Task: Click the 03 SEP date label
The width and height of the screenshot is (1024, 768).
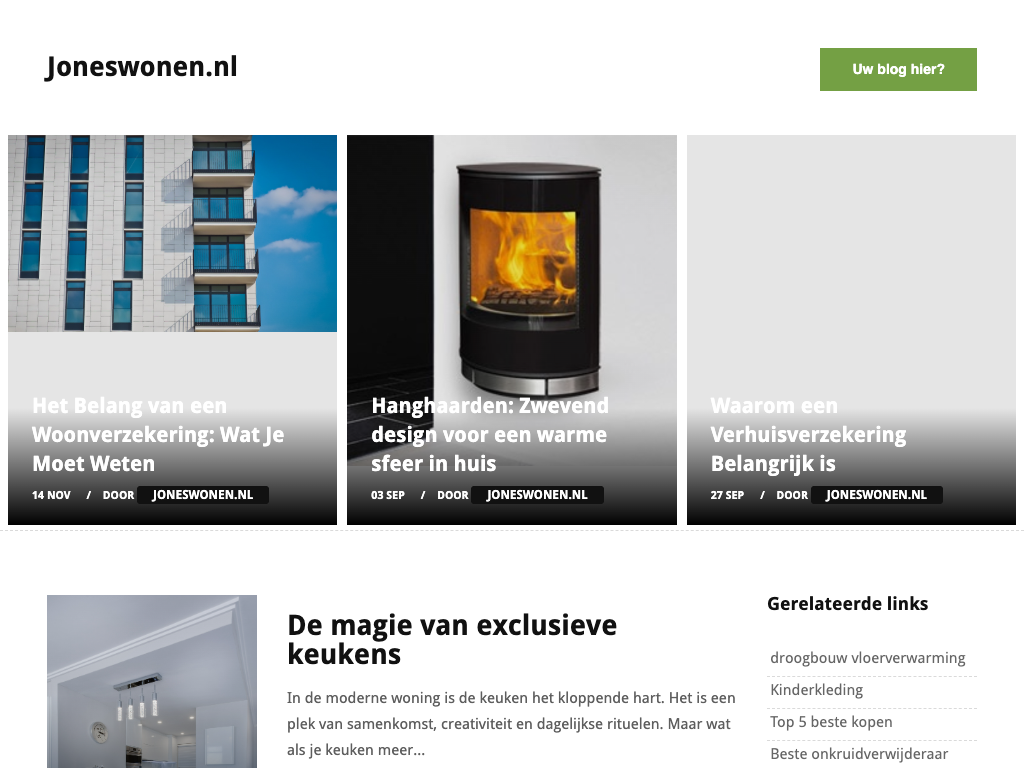Action: tap(388, 495)
